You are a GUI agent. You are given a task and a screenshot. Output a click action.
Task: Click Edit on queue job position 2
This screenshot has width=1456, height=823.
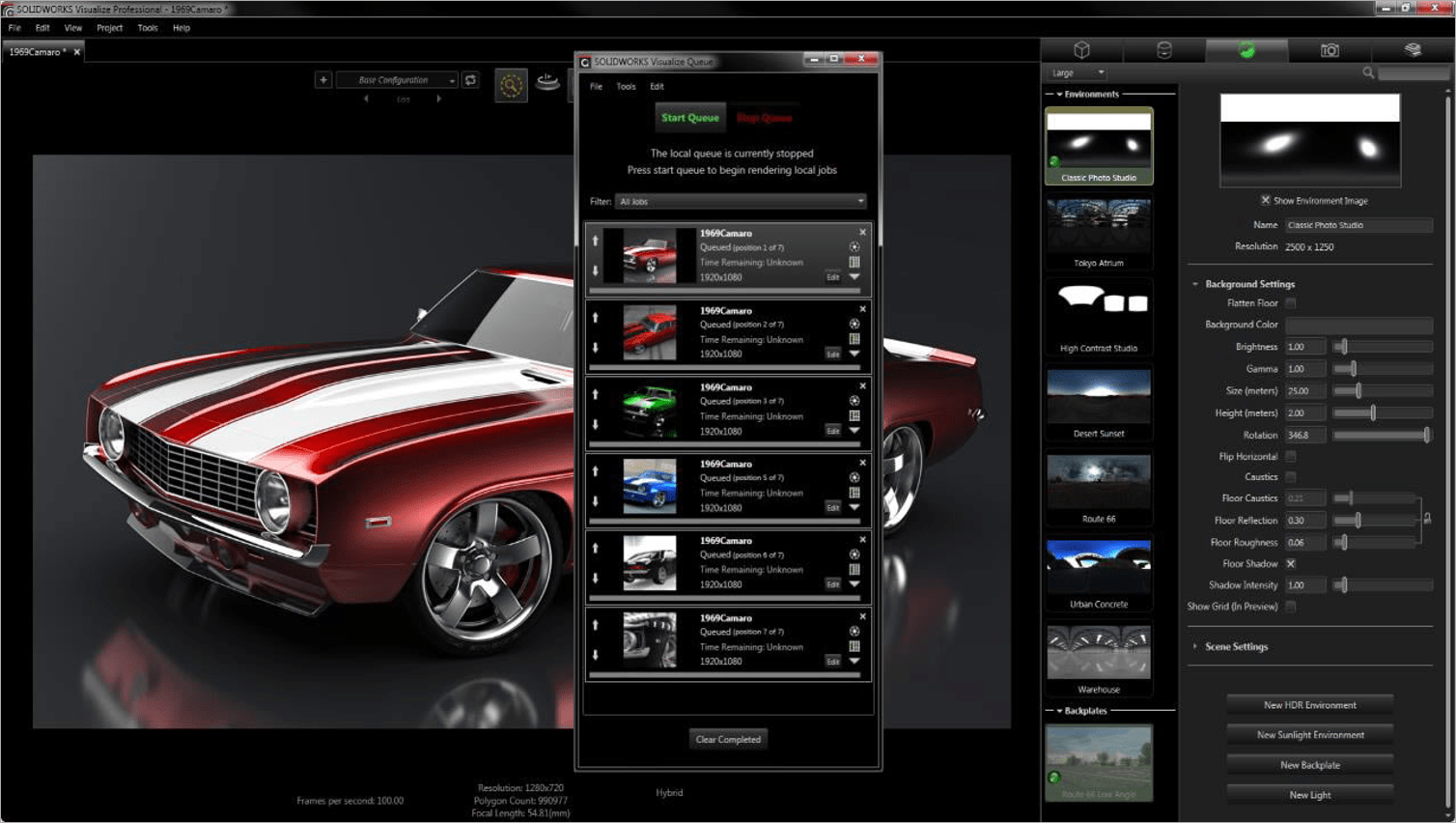click(x=832, y=355)
